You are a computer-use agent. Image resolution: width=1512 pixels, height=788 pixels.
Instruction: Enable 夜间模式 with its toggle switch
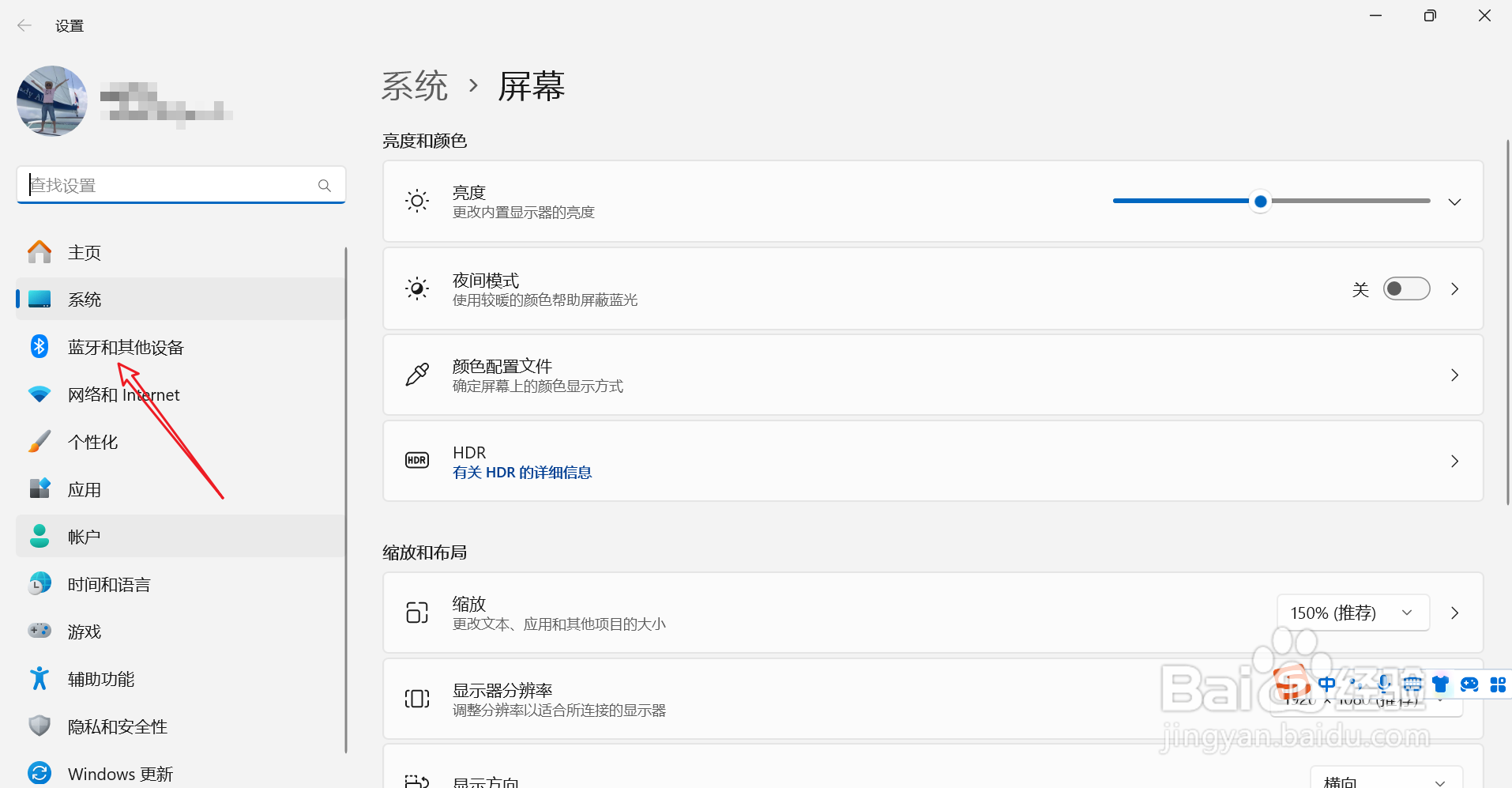[x=1406, y=288]
